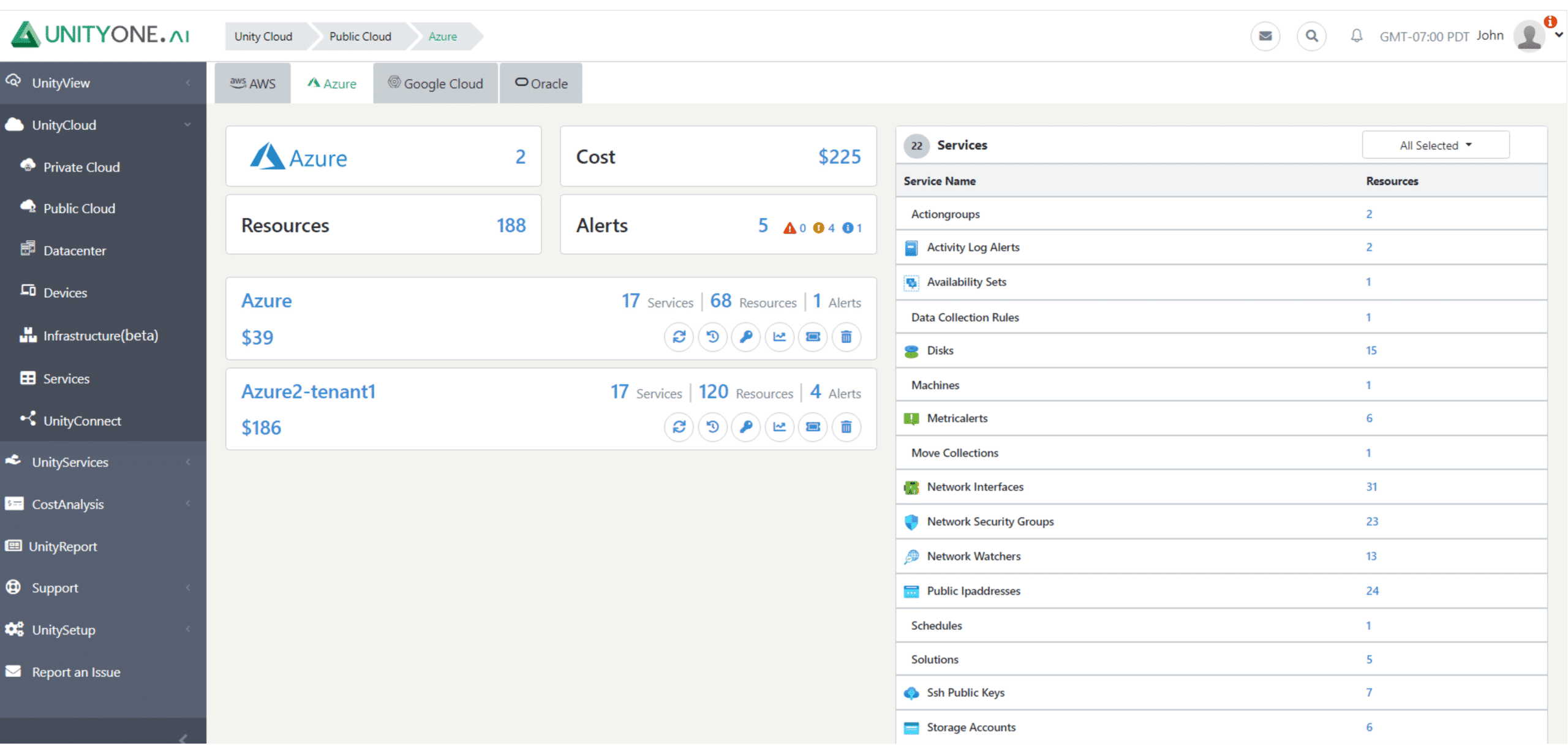Viewport: 1568px width, 754px height.
Task: Open the mail envelope icon in header
Action: pos(1265,36)
